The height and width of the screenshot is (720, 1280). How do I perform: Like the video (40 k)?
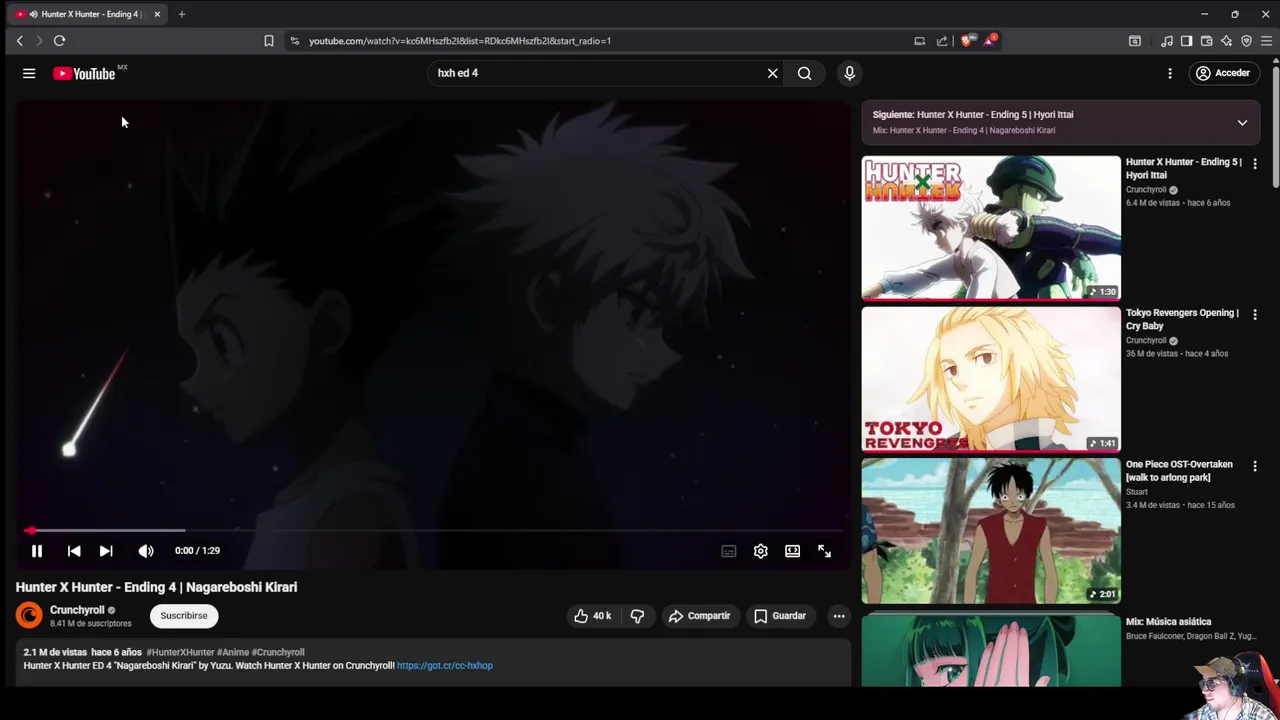592,616
